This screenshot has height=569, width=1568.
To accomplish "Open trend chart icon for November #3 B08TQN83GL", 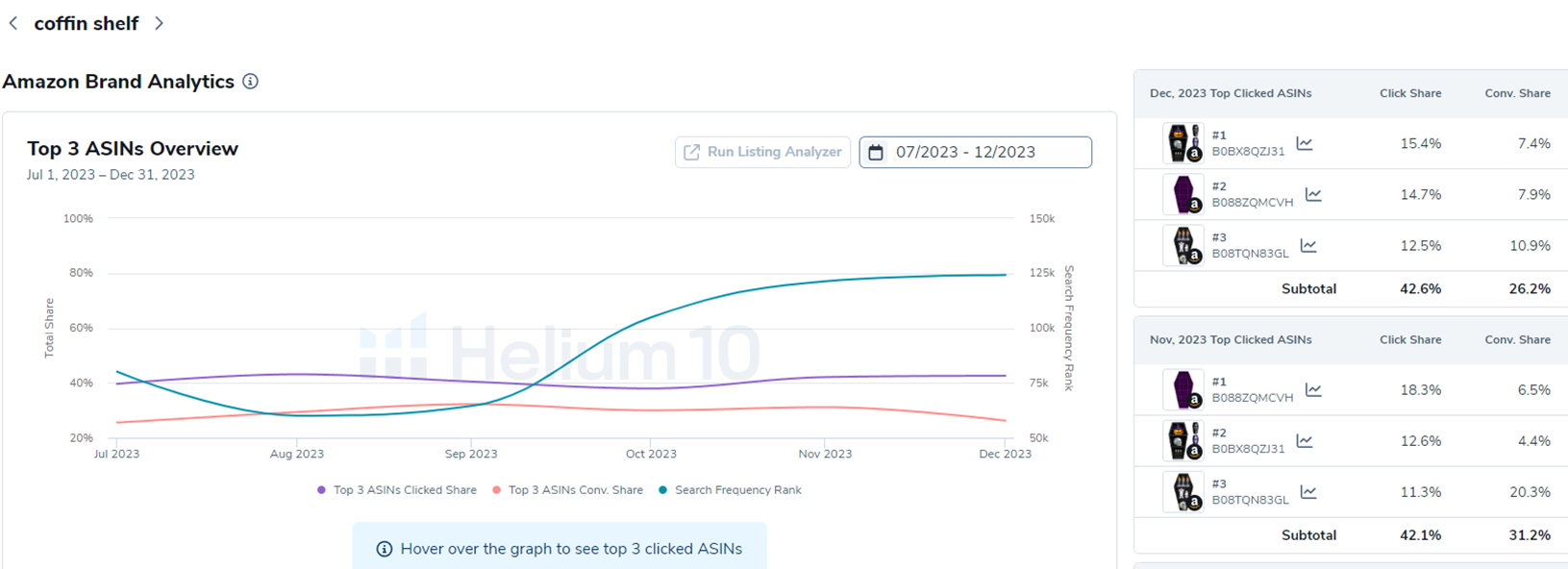I will tap(1308, 491).
